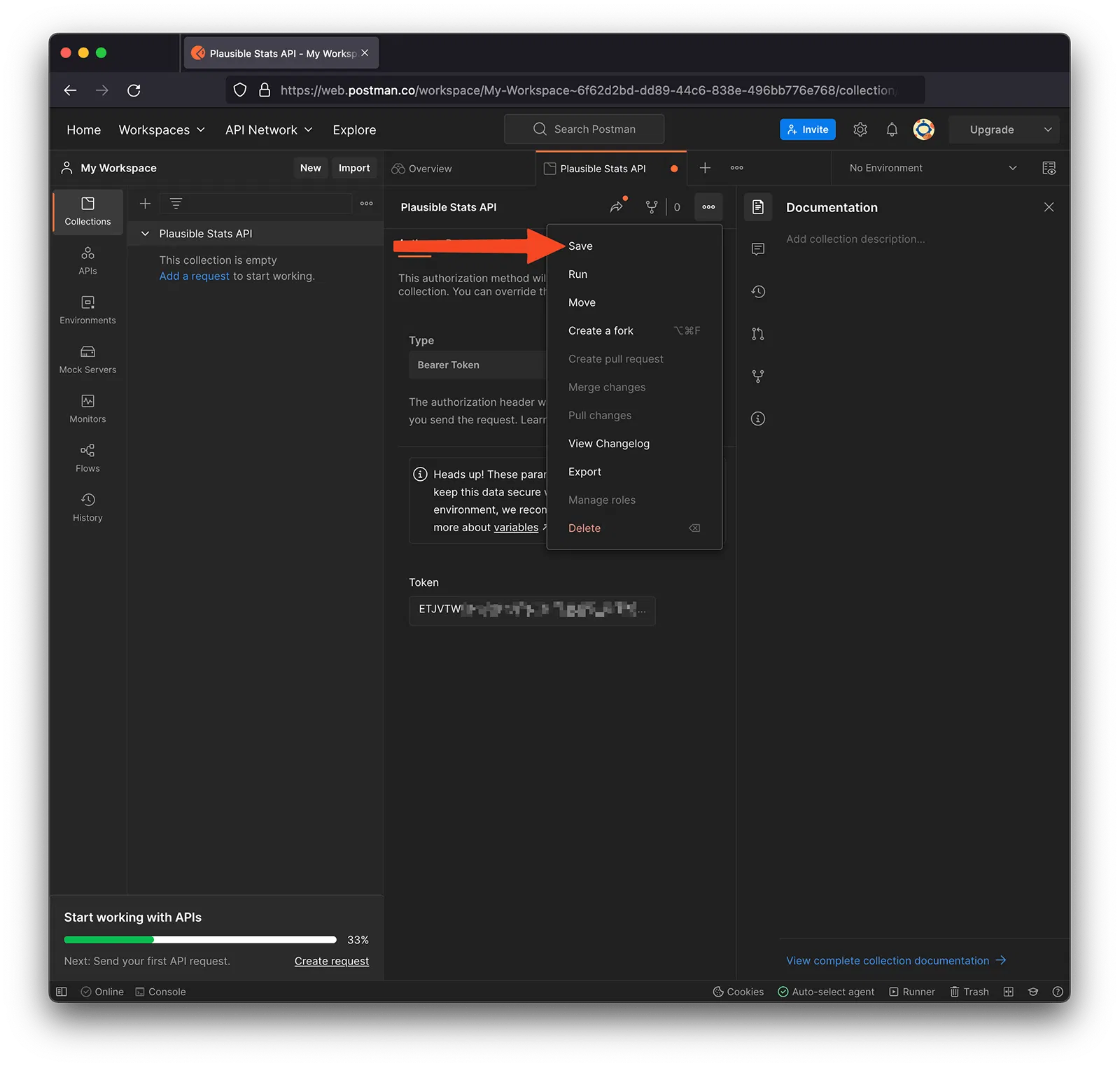
Task: Collapse the Plausible Stats API collection tree
Action: [x=145, y=234]
